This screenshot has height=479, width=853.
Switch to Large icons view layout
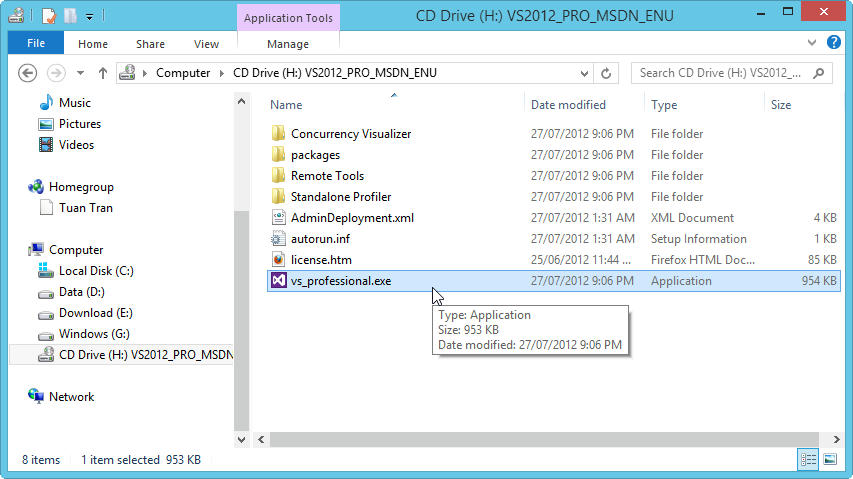(x=829, y=460)
